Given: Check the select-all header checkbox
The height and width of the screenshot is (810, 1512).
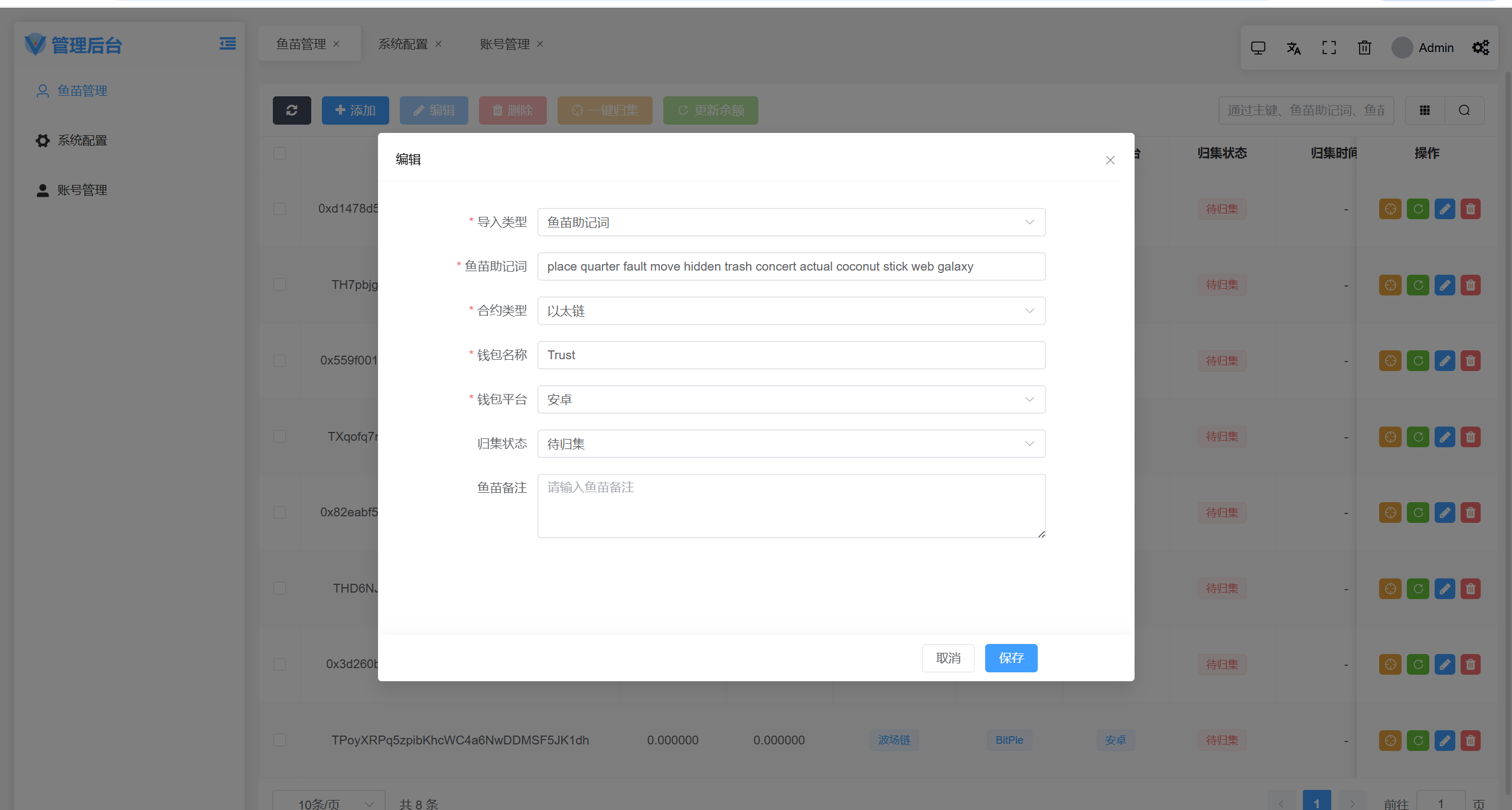Looking at the screenshot, I should [x=279, y=154].
